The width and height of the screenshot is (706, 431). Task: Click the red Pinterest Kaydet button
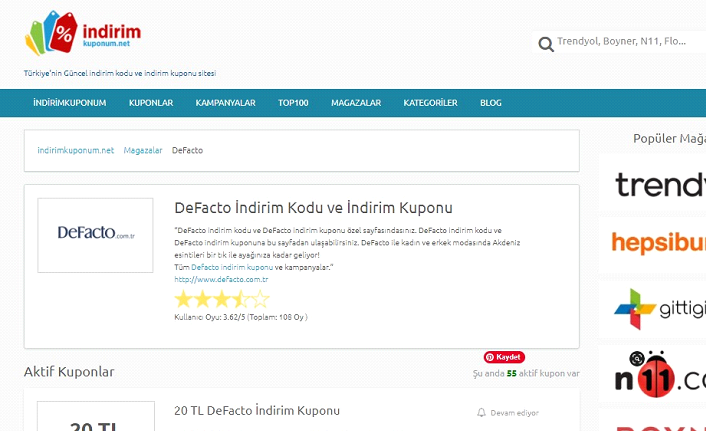(505, 357)
